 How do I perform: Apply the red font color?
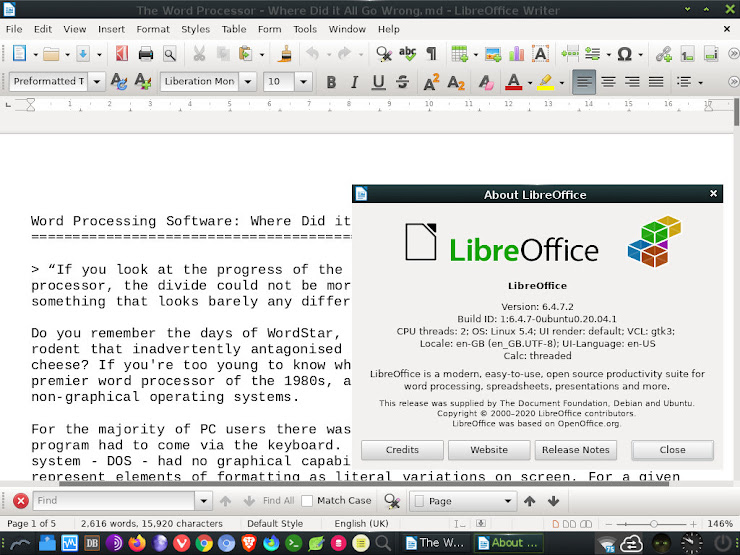pyautogui.click(x=513, y=82)
